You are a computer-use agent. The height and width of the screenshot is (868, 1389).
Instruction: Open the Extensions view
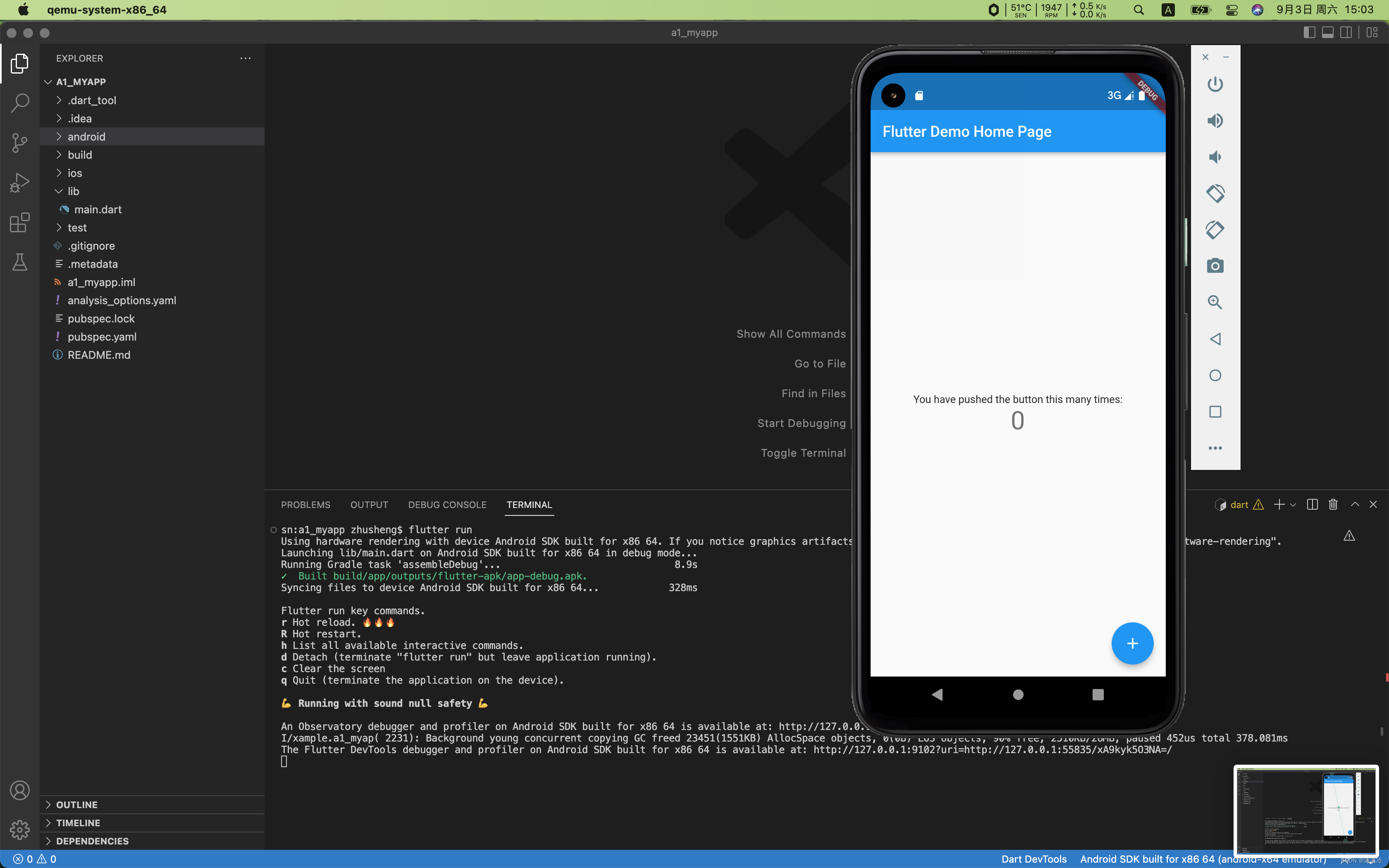pyautogui.click(x=19, y=223)
